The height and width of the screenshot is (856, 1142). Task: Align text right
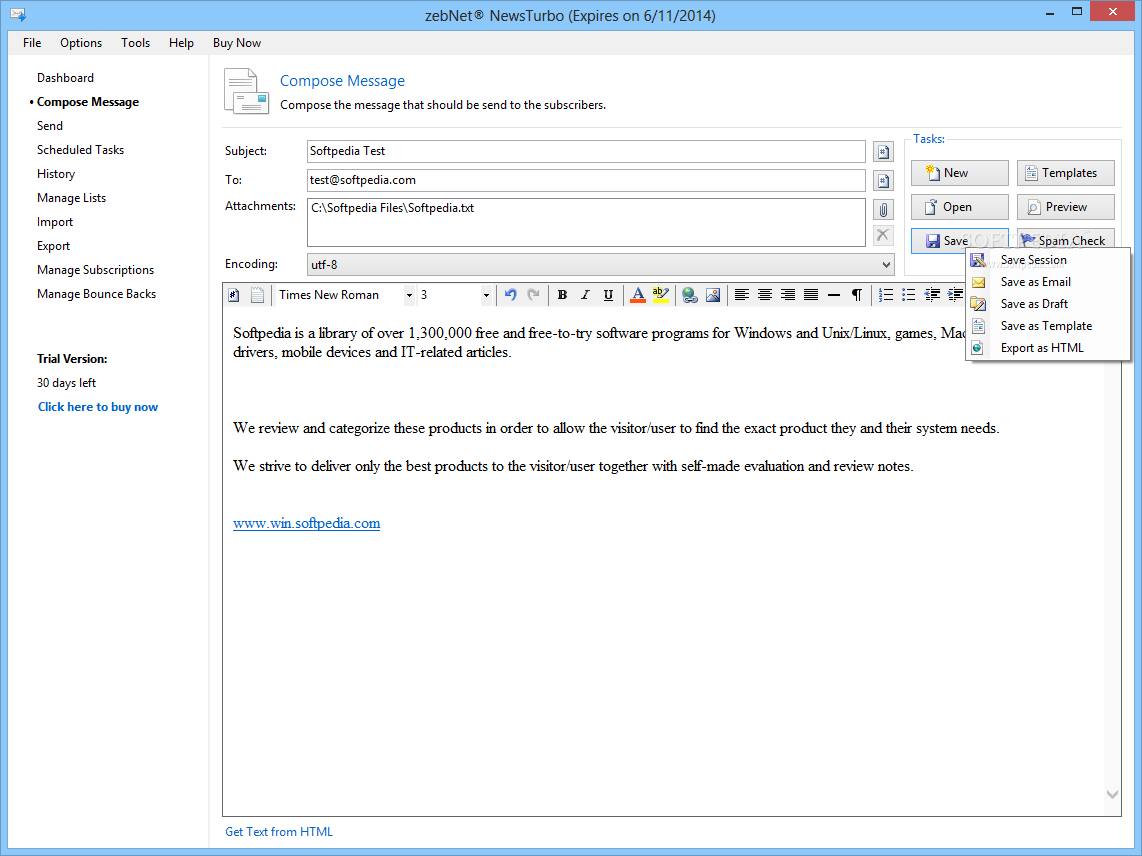[x=788, y=295]
